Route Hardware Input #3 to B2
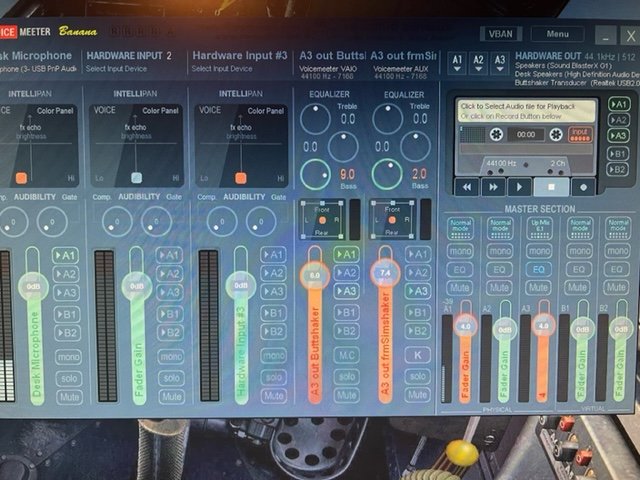Screen dimensions: 640x480 [x=273, y=332]
